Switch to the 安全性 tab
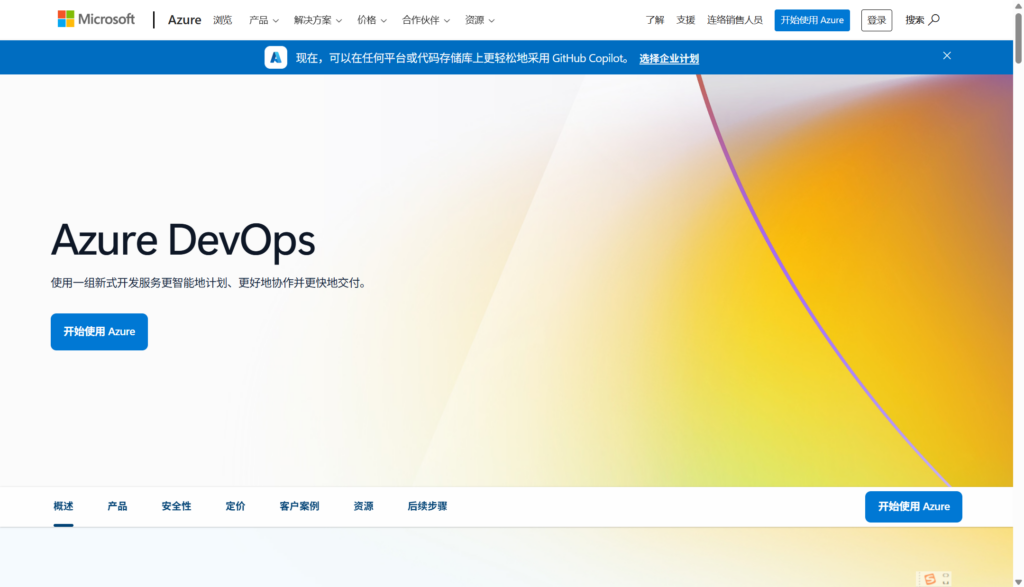Screen dimensions: 1024x587 176,507
